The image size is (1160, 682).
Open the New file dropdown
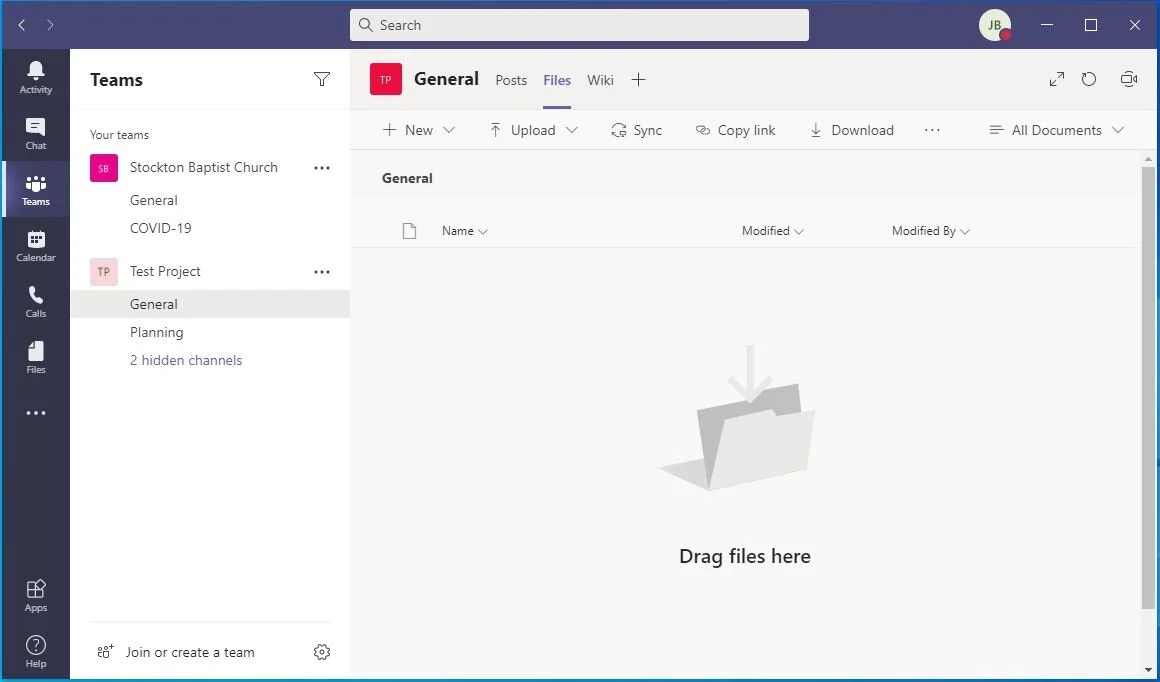(419, 130)
